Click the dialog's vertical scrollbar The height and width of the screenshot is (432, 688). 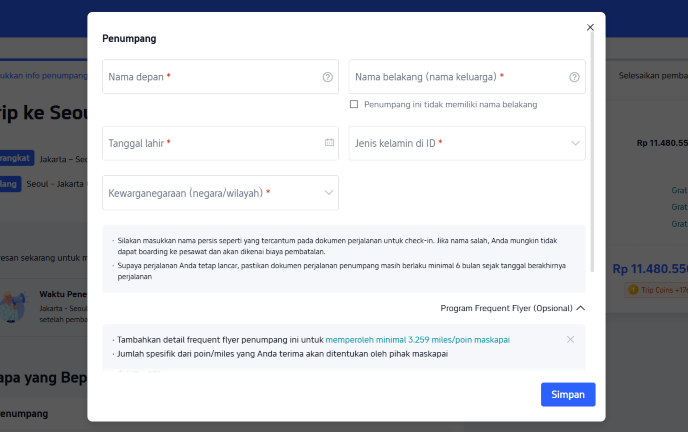(x=592, y=151)
